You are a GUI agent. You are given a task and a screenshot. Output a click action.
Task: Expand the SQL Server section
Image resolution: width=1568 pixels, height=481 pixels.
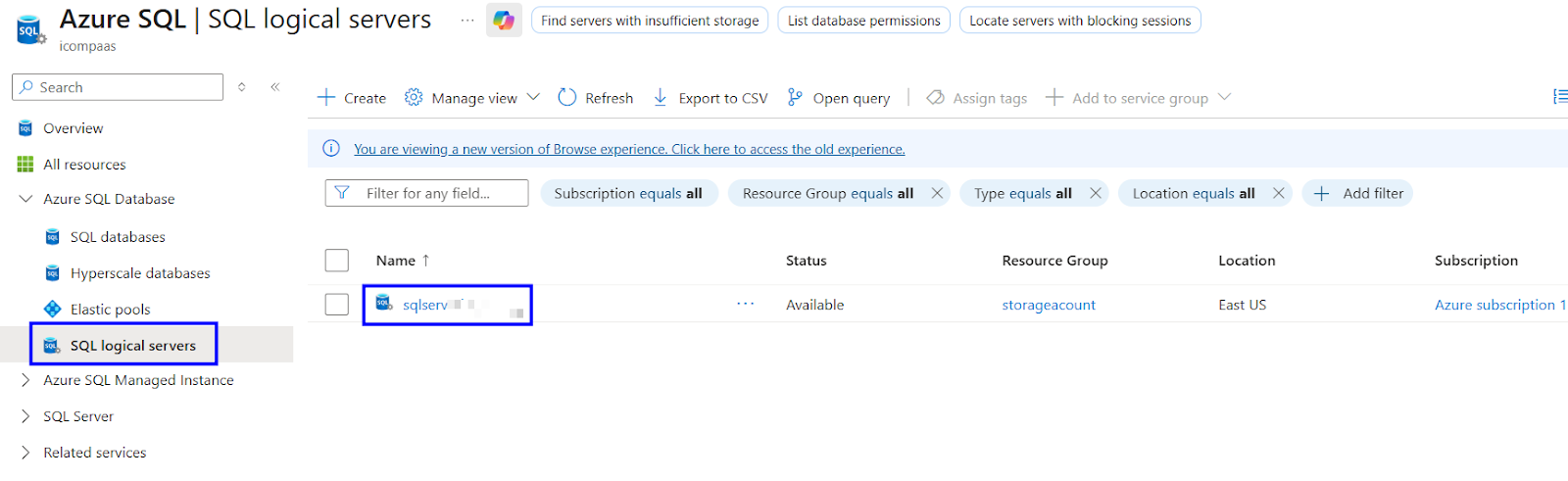[25, 416]
